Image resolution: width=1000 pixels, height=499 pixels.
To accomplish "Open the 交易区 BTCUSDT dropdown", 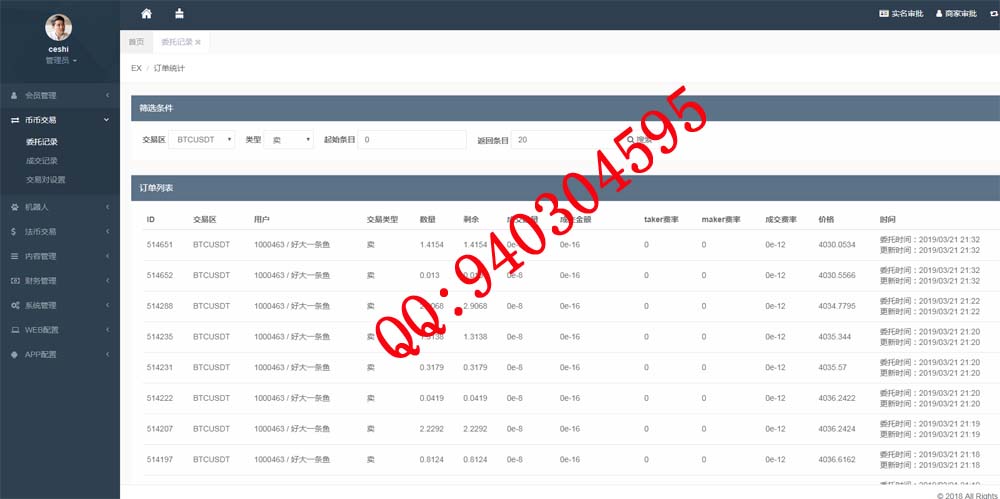I will pos(201,140).
